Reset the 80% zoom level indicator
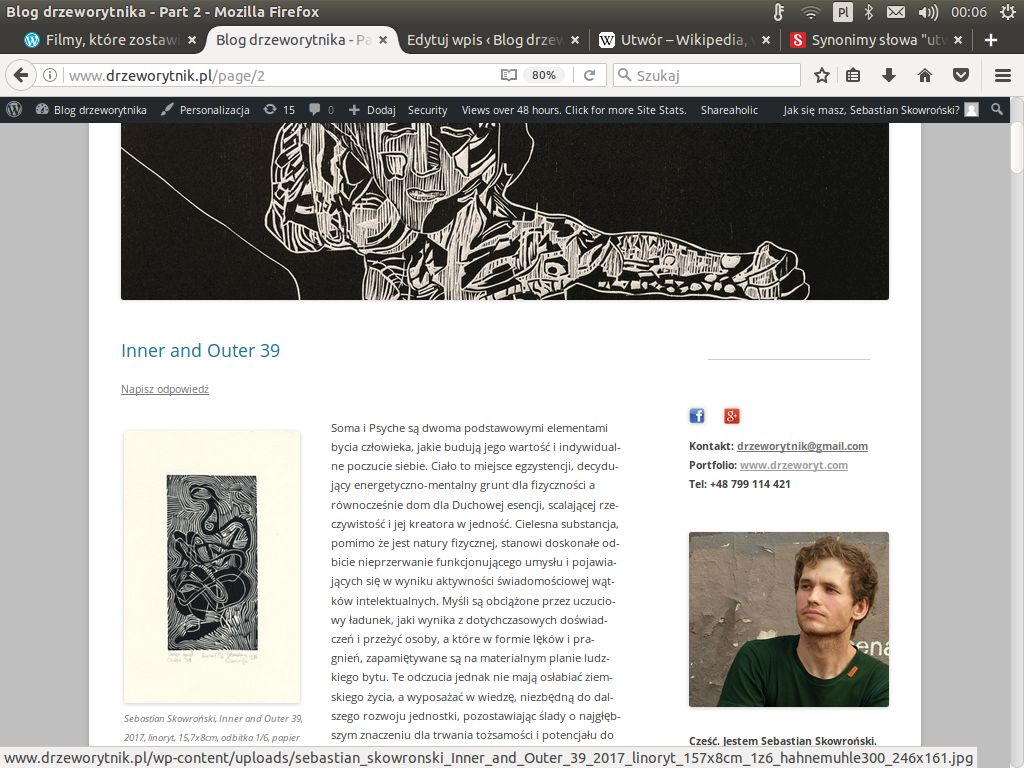 pos(543,76)
